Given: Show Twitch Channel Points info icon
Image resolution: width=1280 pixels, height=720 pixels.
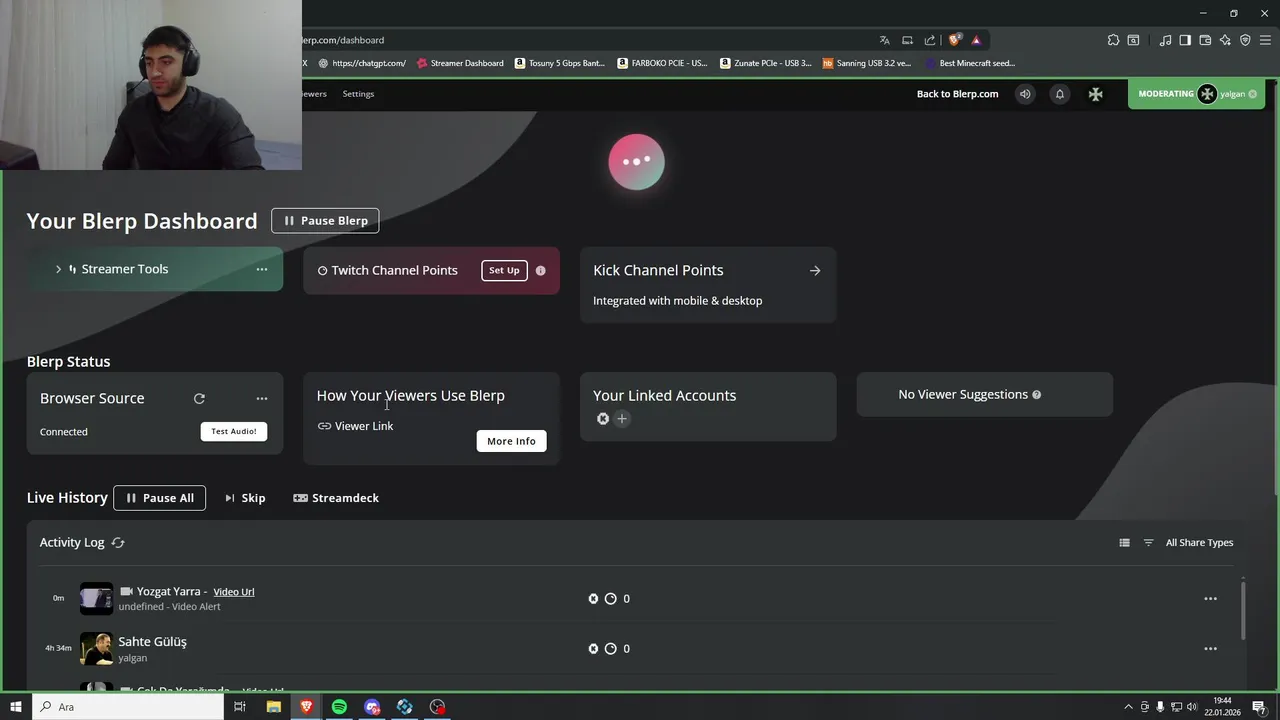Looking at the screenshot, I should pyautogui.click(x=541, y=270).
